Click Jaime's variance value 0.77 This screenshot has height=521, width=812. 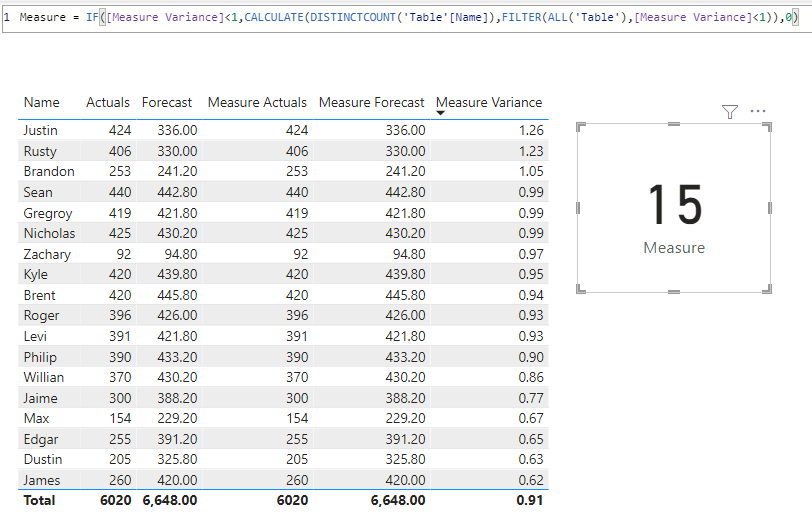tap(531, 398)
